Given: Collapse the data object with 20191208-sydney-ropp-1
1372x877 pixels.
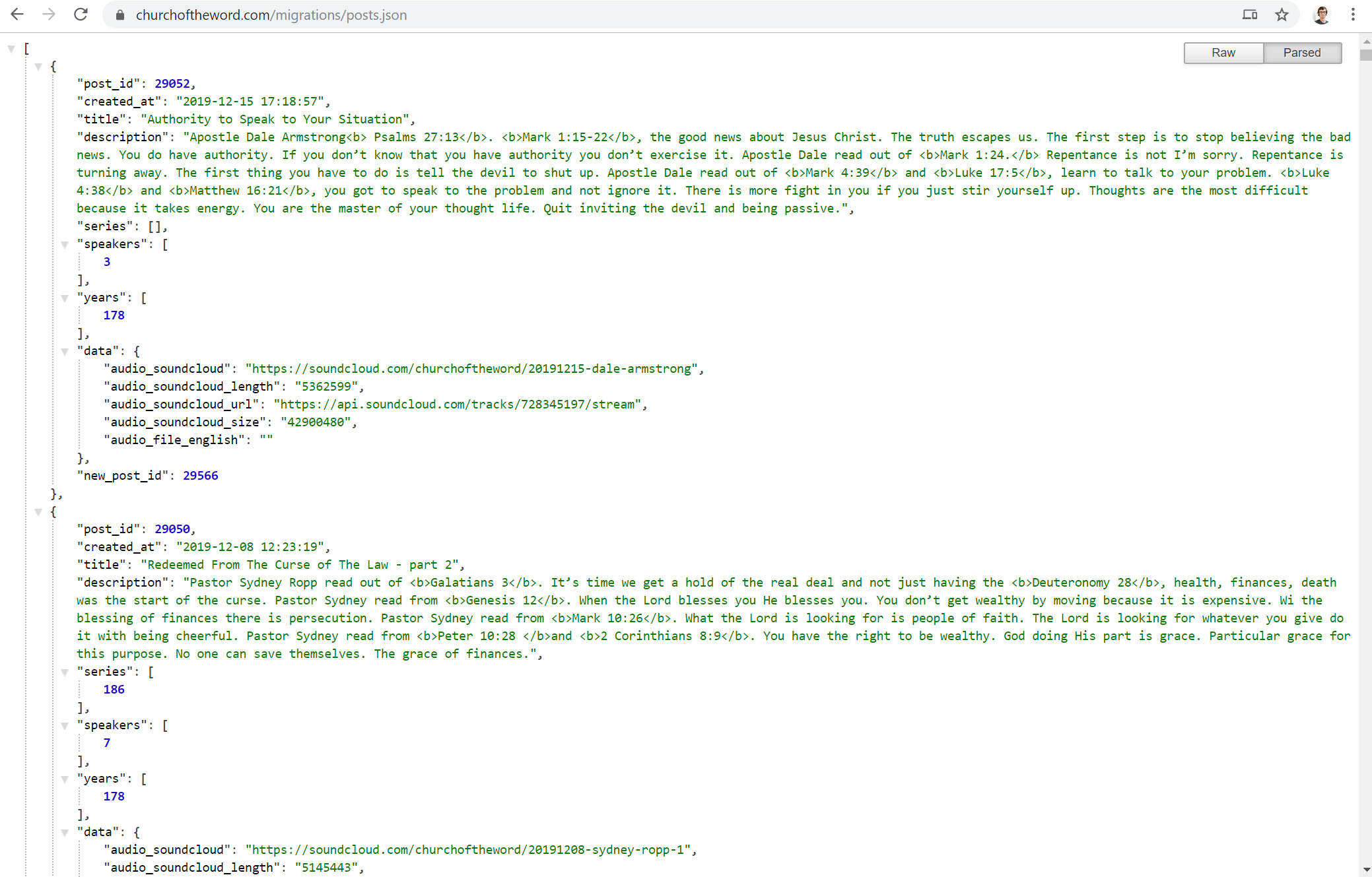Looking at the screenshot, I should point(65,833).
